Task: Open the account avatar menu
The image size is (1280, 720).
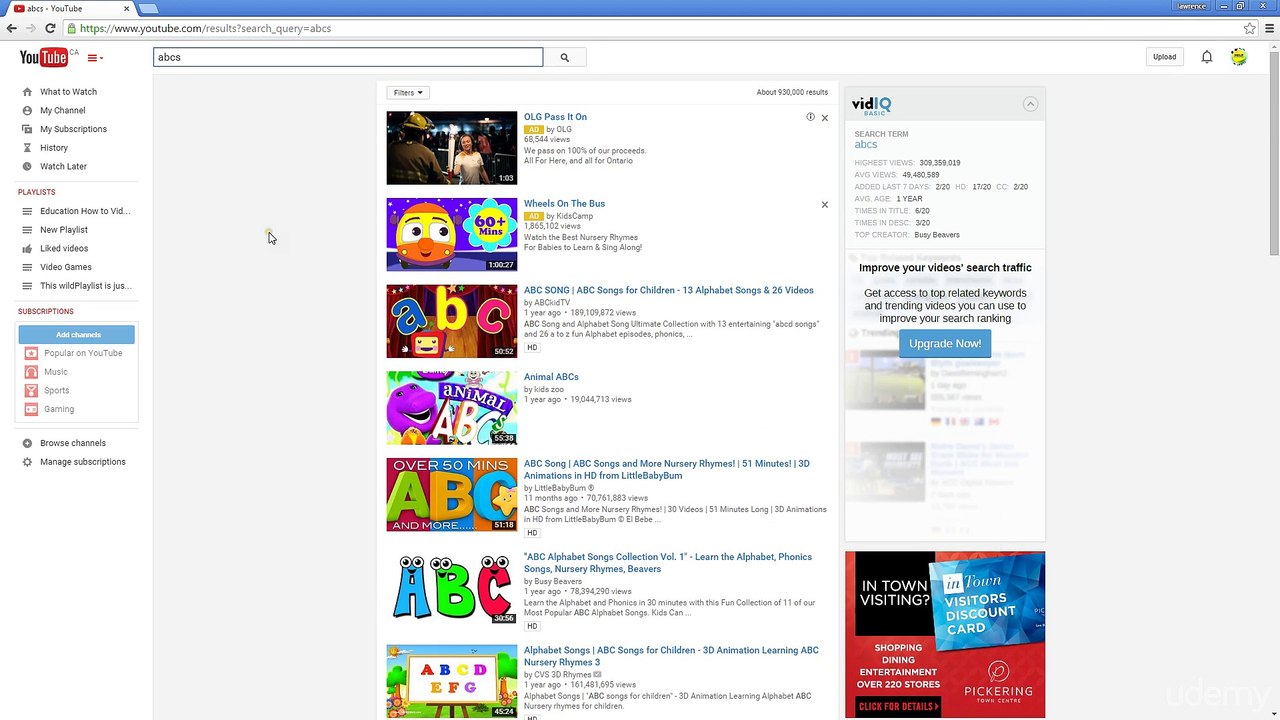Action: click(1239, 57)
